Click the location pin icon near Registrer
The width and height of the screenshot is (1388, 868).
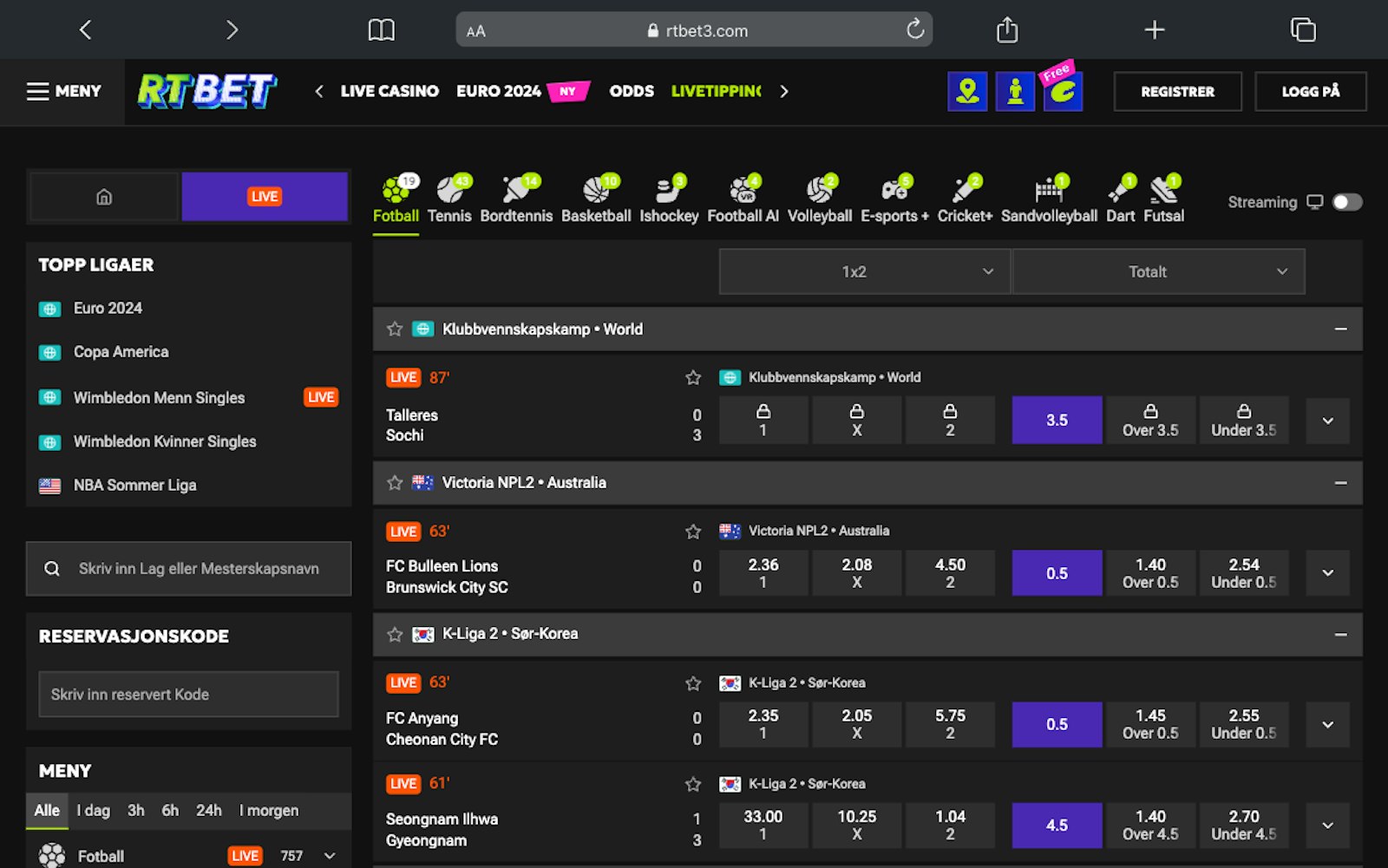pyautogui.click(x=967, y=90)
